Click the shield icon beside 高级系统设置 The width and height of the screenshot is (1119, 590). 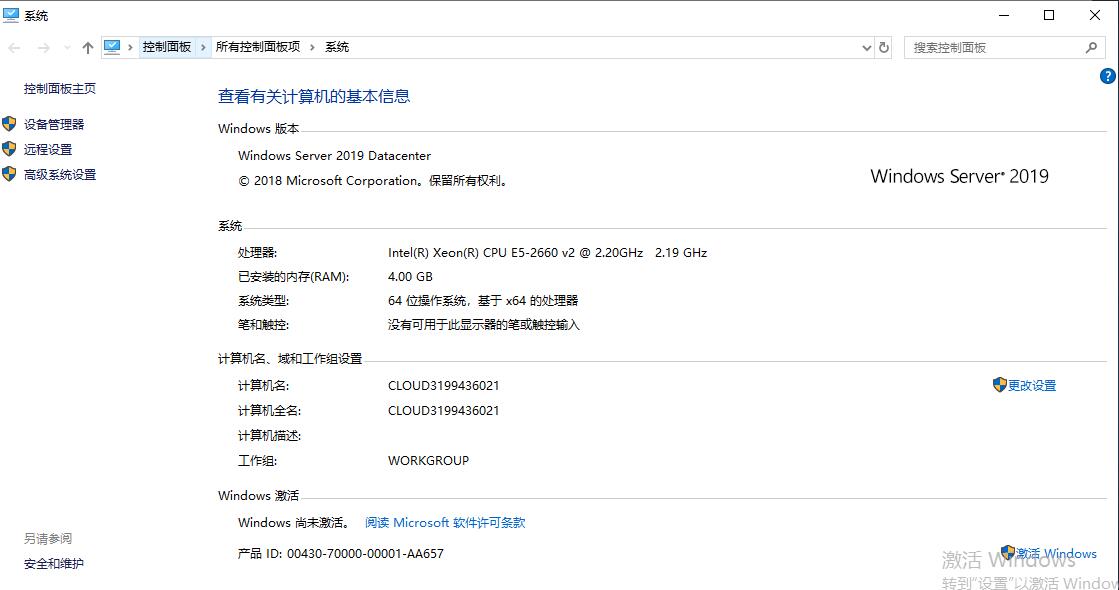click(x=9, y=174)
